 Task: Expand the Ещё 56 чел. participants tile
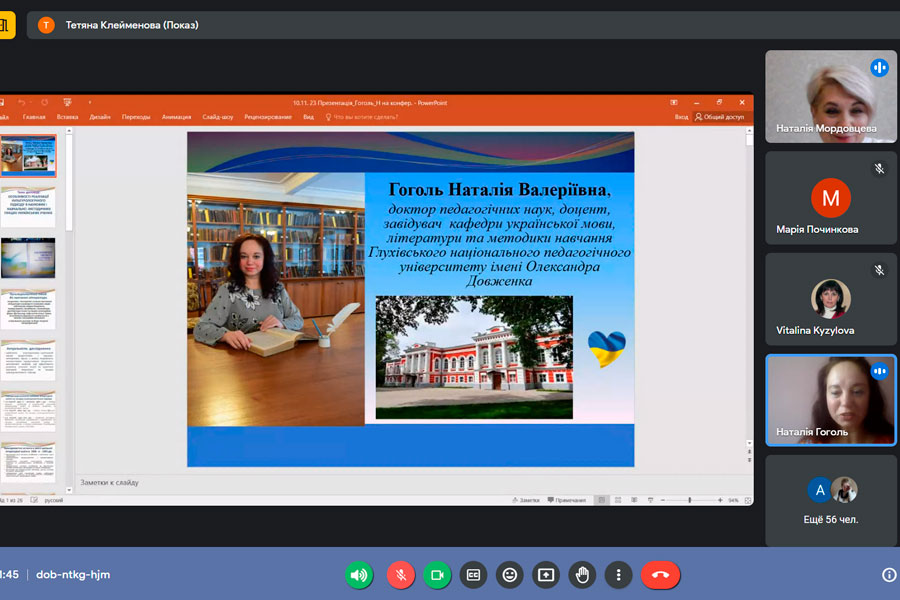(x=831, y=500)
